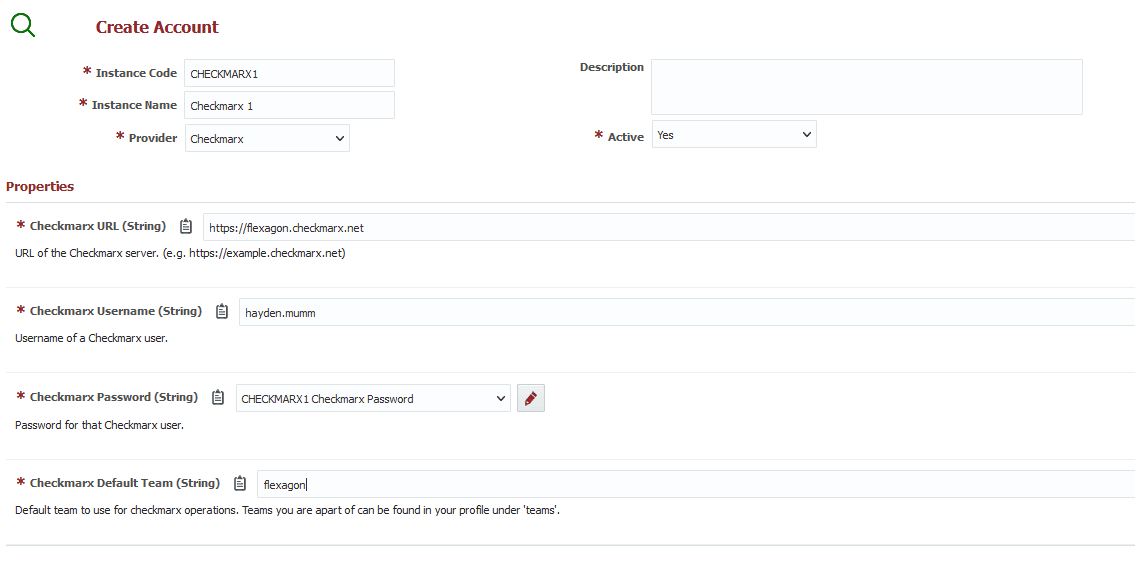
Task: Click the Instance Name label
Action: (134, 105)
